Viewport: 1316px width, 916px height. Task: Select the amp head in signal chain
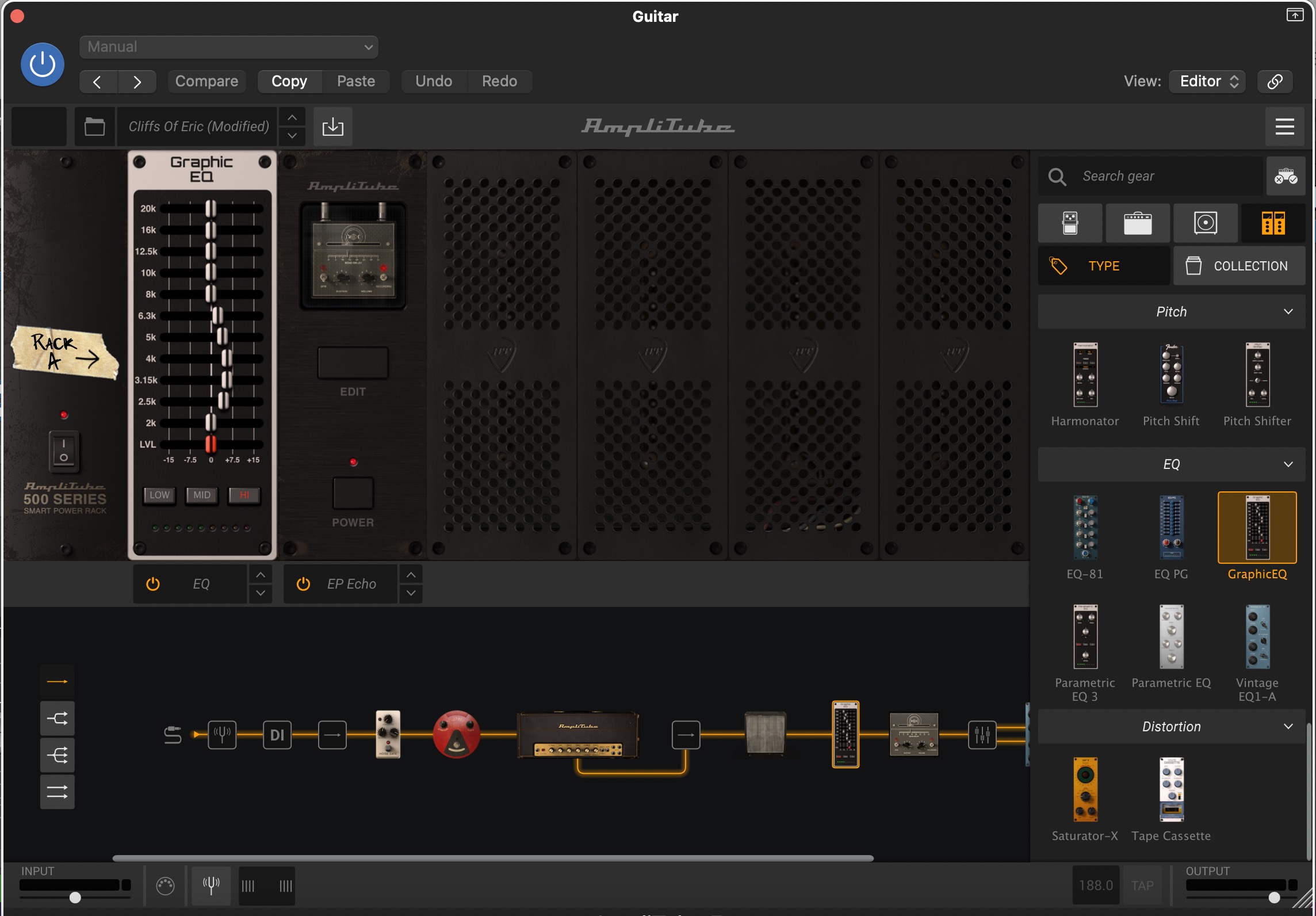tap(578, 735)
